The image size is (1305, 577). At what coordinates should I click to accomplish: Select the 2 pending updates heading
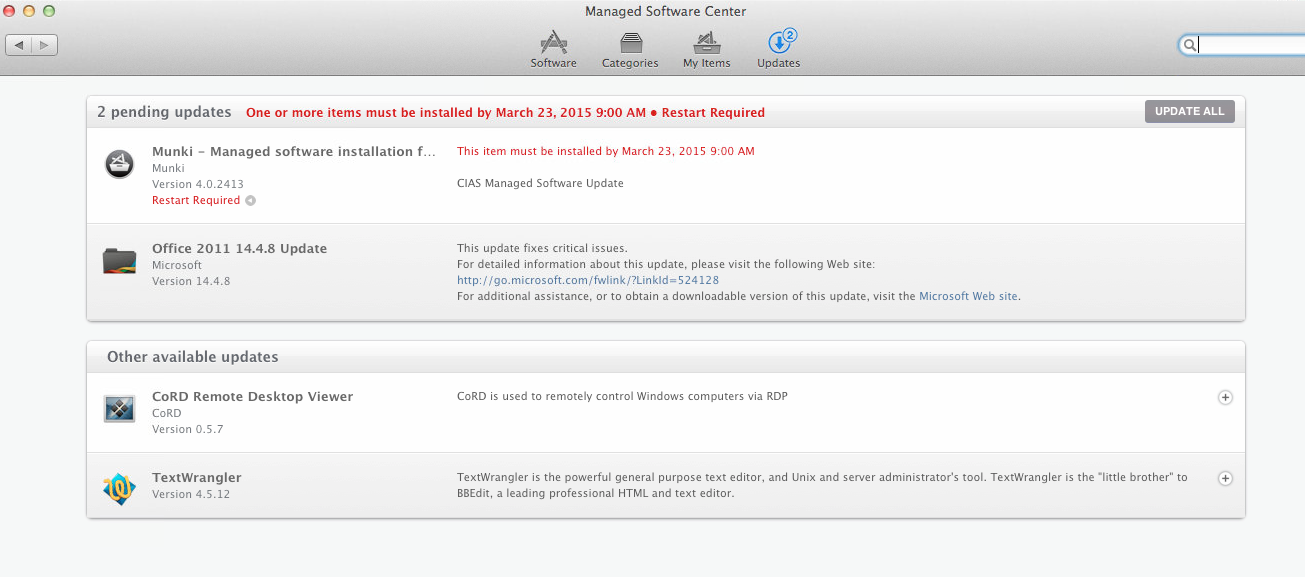tap(164, 112)
